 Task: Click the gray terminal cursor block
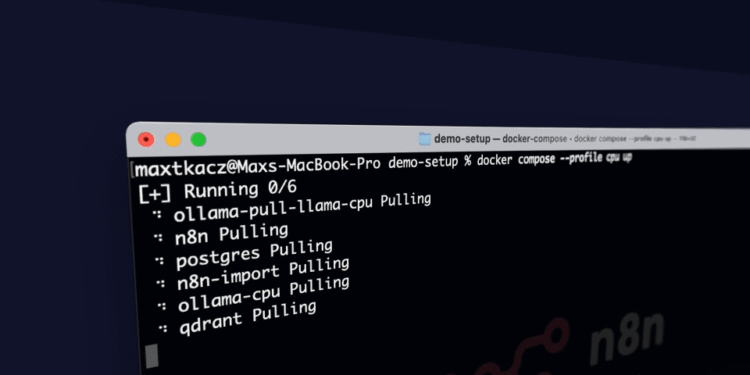pyautogui.click(x=152, y=356)
